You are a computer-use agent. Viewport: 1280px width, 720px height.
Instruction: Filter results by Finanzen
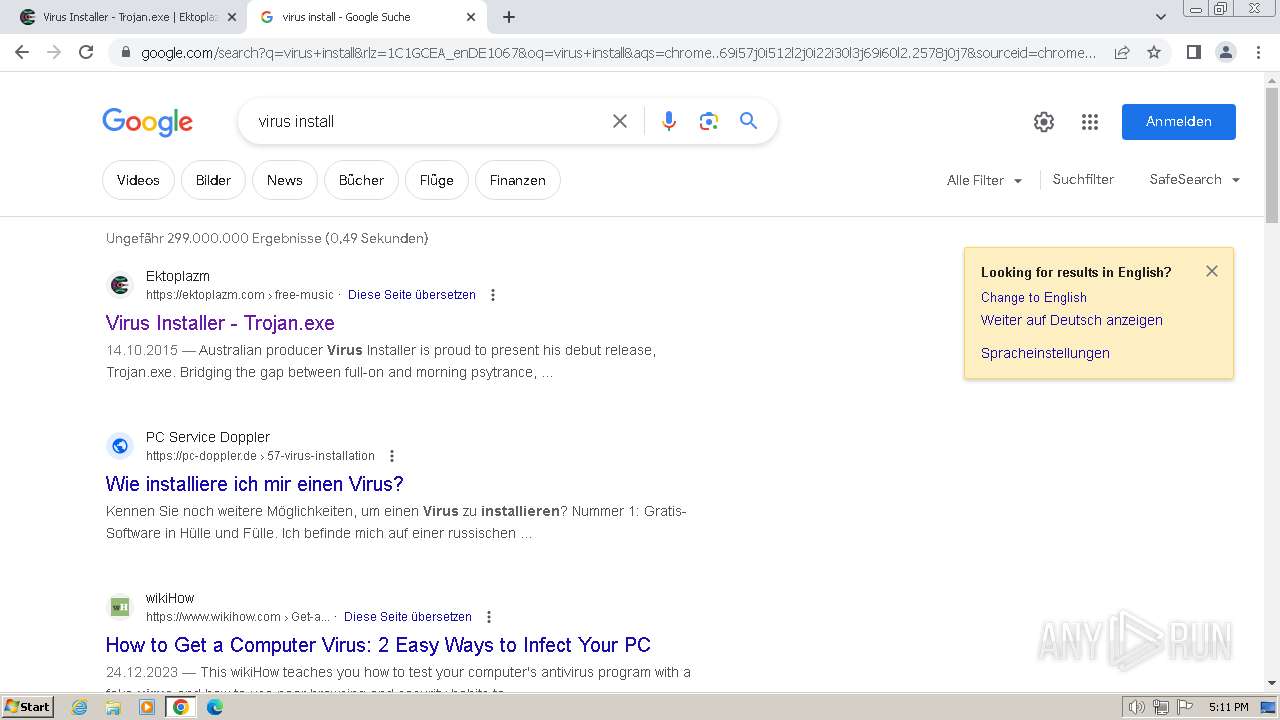point(517,180)
